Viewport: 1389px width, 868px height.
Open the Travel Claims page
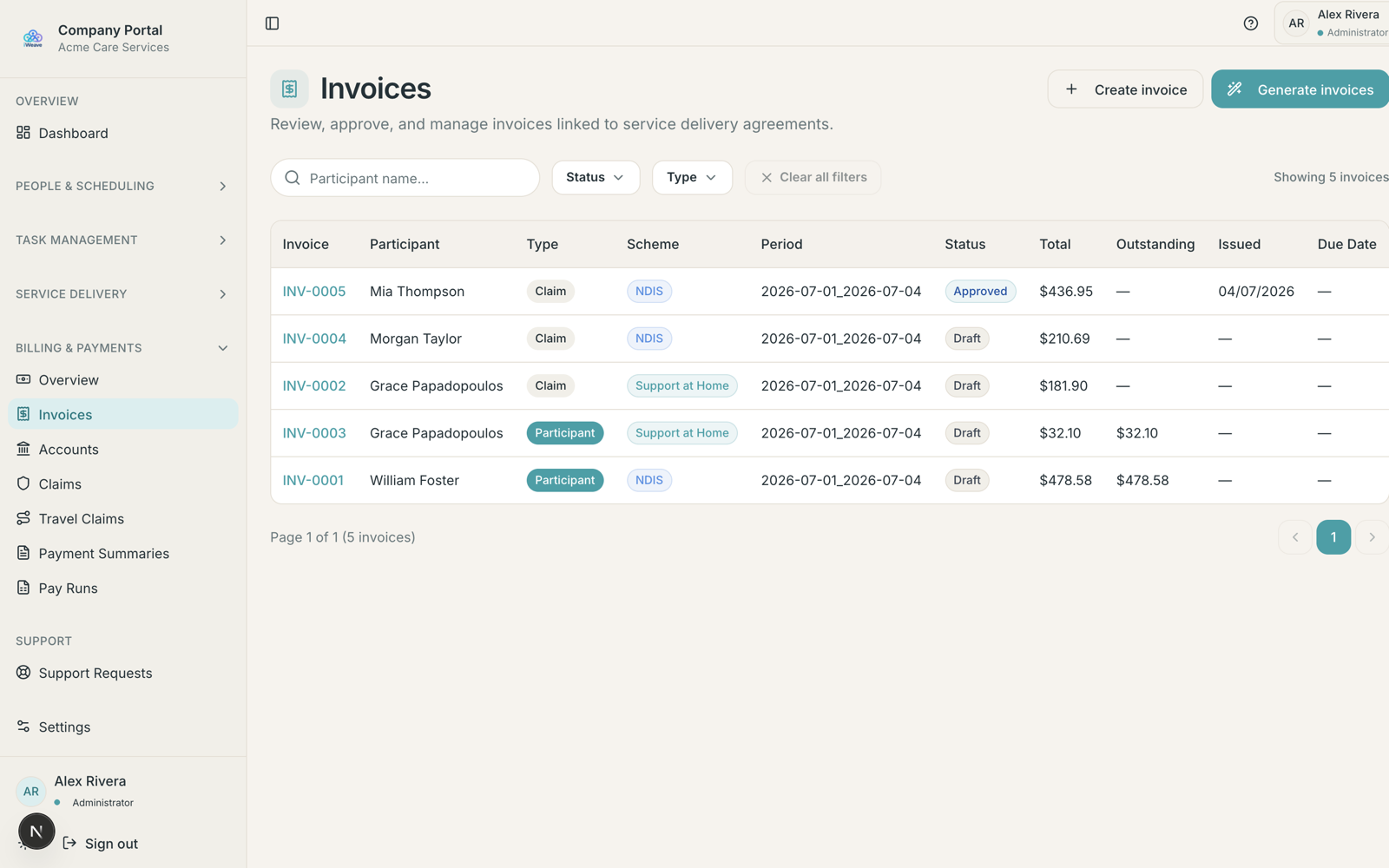pos(122,518)
